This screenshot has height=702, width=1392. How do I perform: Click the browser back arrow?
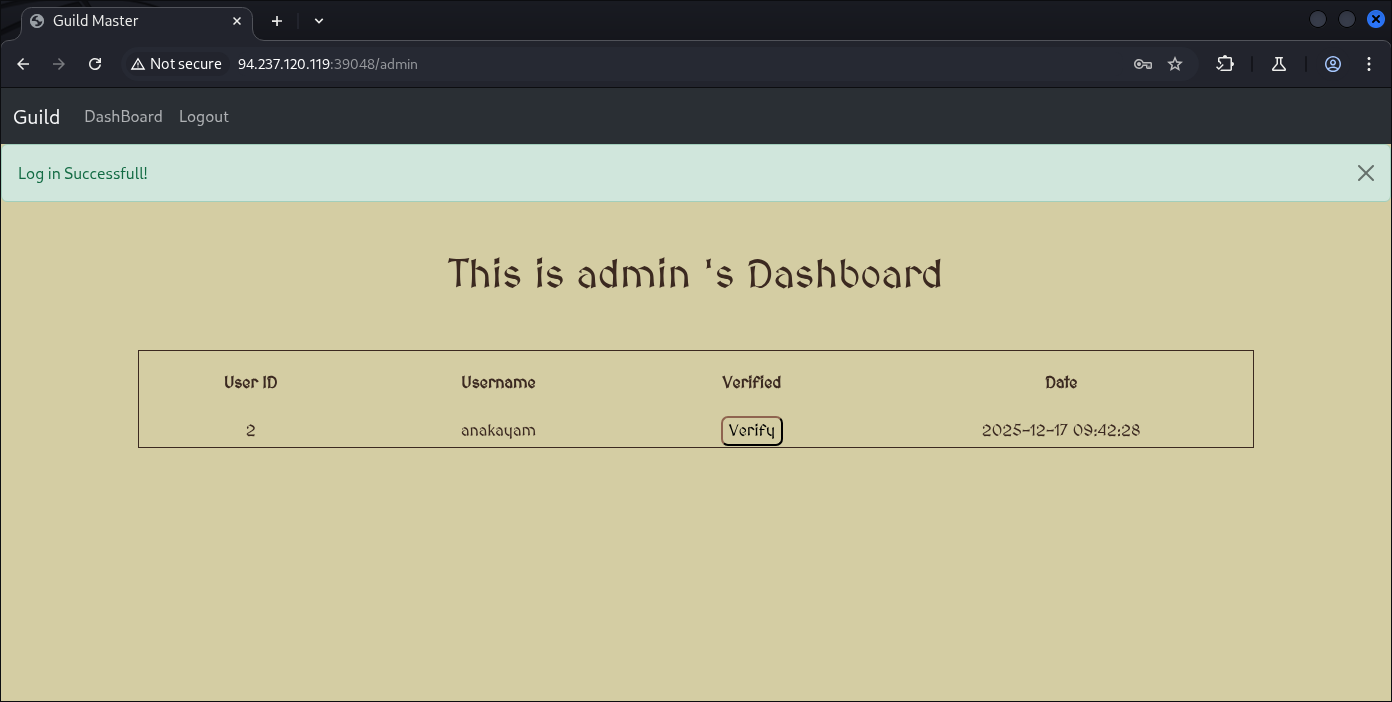23,64
